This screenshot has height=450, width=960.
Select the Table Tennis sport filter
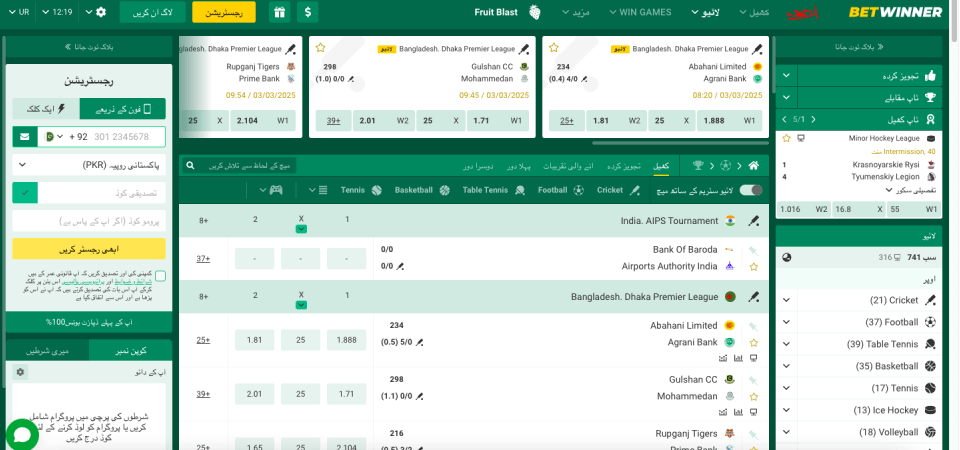493,190
